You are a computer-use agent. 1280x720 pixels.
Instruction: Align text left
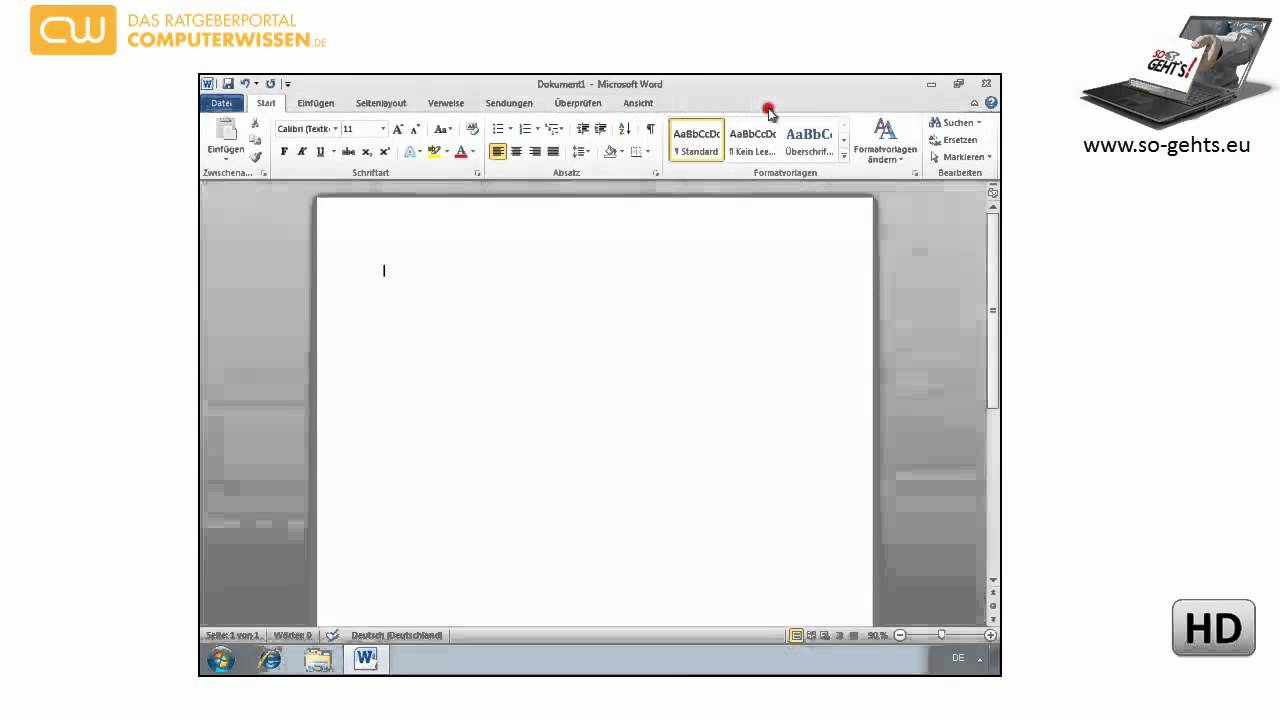pyautogui.click(x=498, y=152)
